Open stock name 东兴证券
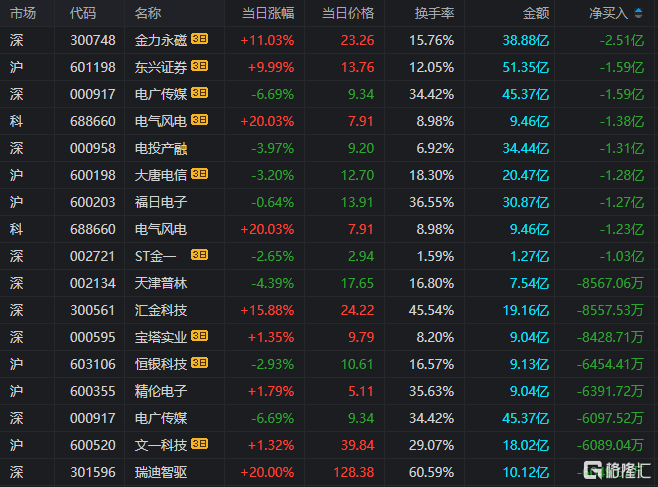This screenshot has height=487, width=658. pos(161,67)
